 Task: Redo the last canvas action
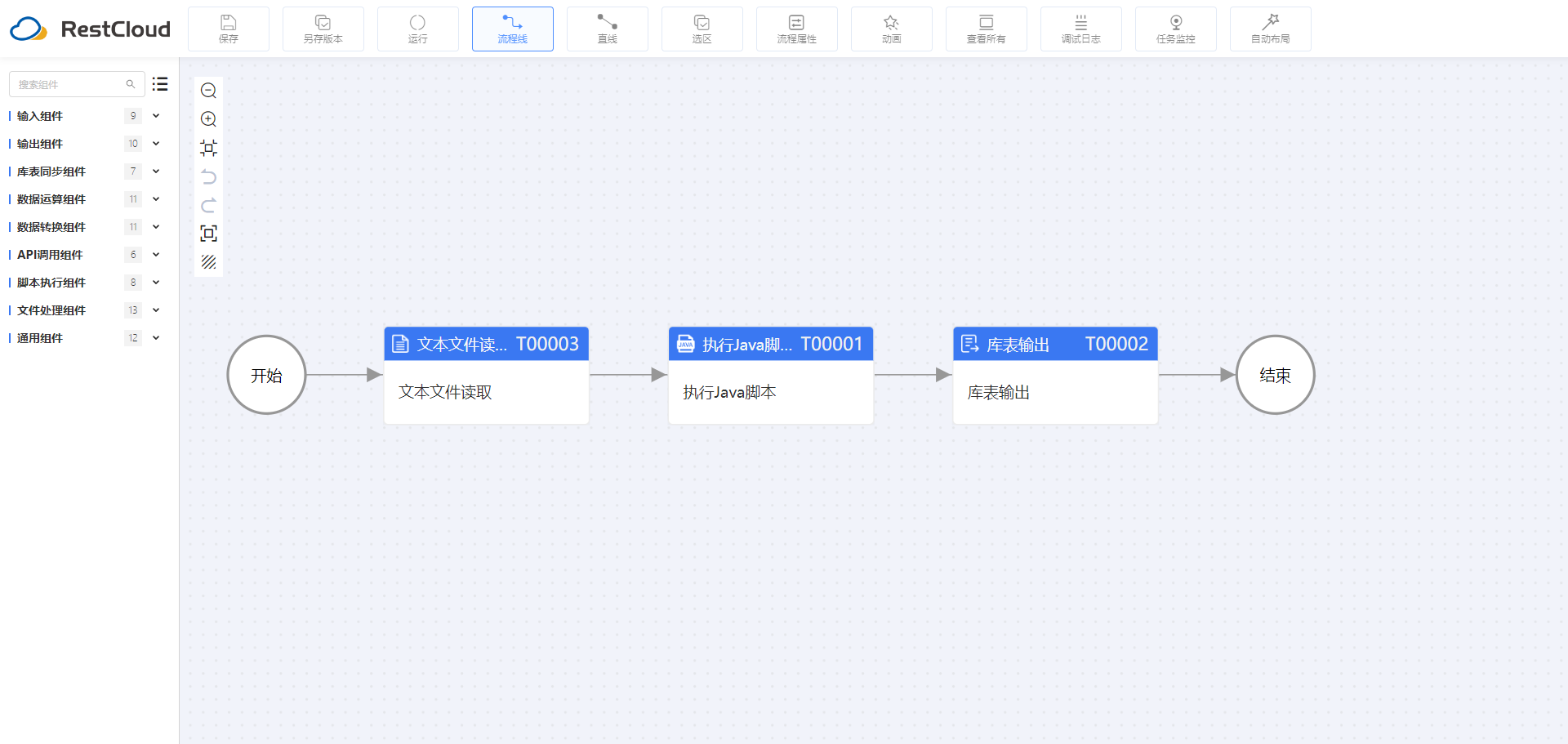(x=208, y=205)
